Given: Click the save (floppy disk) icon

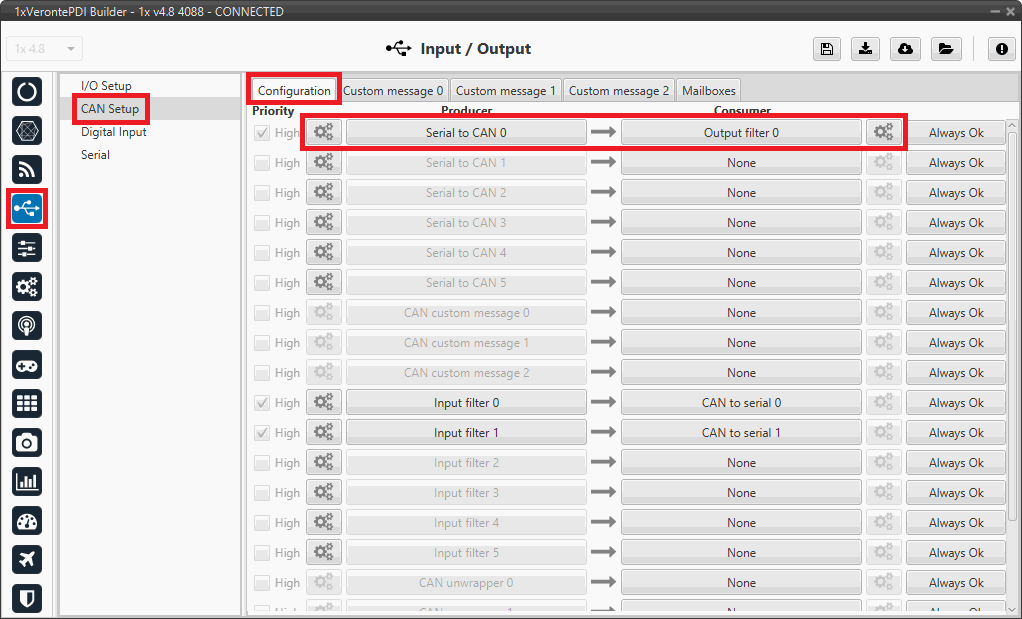Looking at the screenshot, I should click(x=826, y=49).
